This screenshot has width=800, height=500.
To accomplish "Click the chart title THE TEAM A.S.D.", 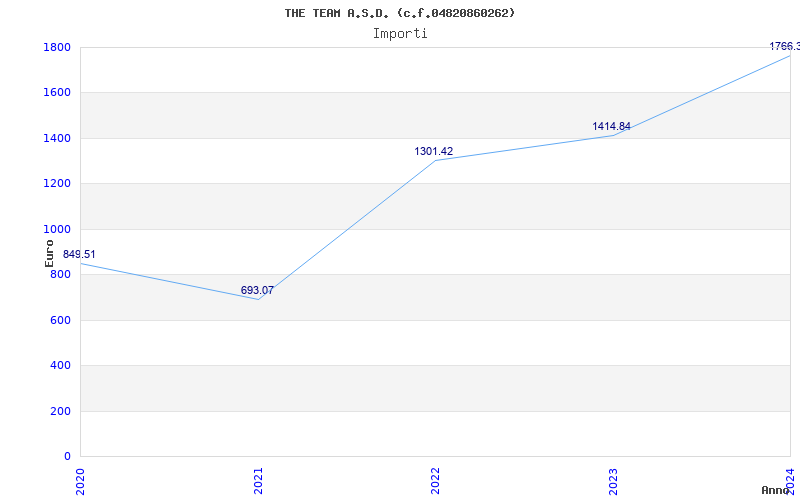I will point(400,13).
